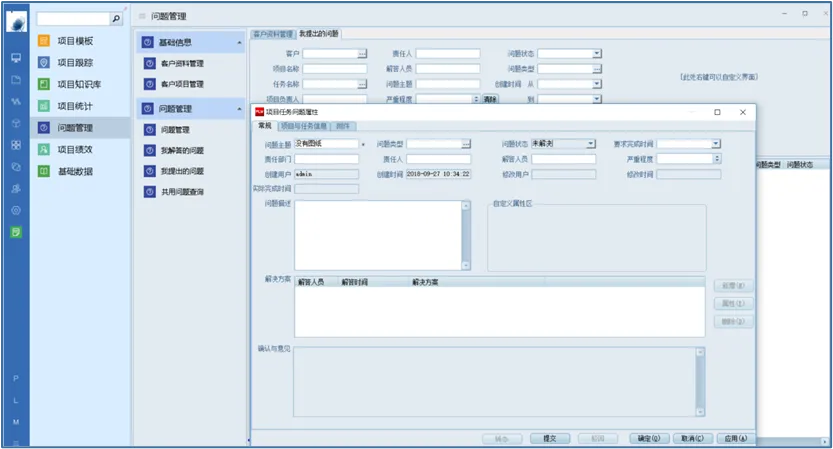833x449 pixels.
Task: Open 创建时间 到 dropdown in background form
Action: click(x=597, y=99)
